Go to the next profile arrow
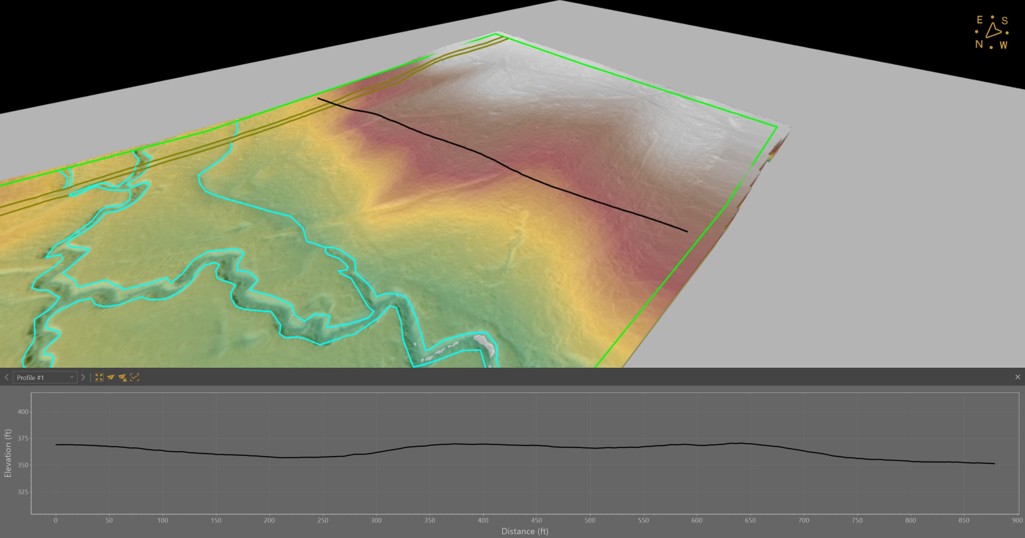 [x=83, y=377]
